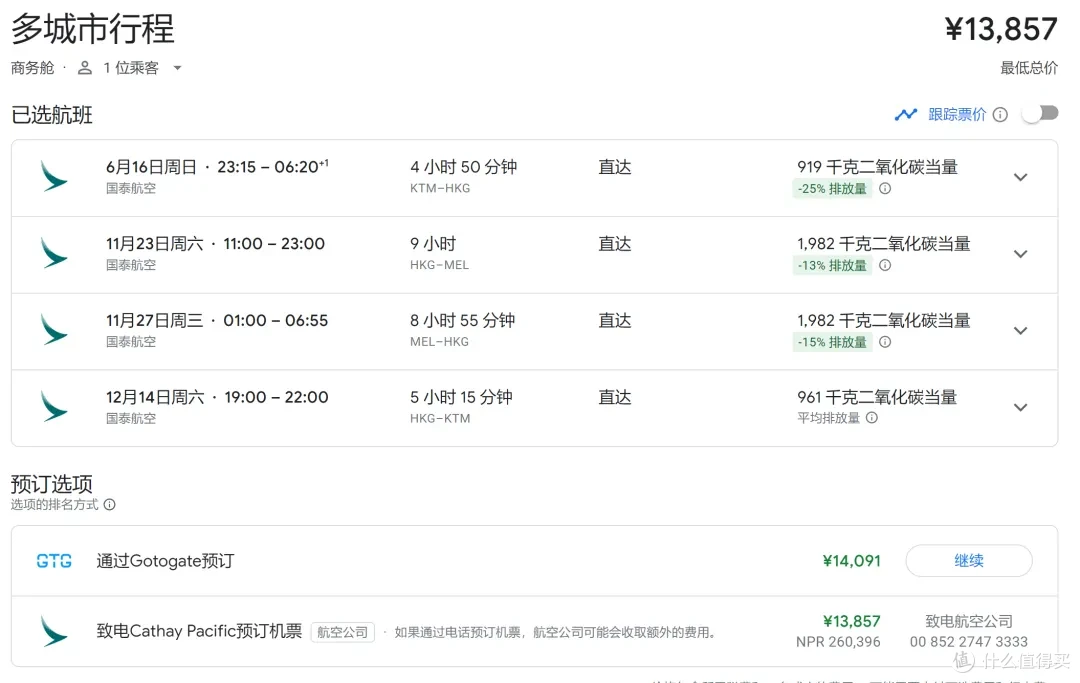Click the price tracking trend-line icon
This screenshot has height=683, width=1080.
(x=906, y=114)
